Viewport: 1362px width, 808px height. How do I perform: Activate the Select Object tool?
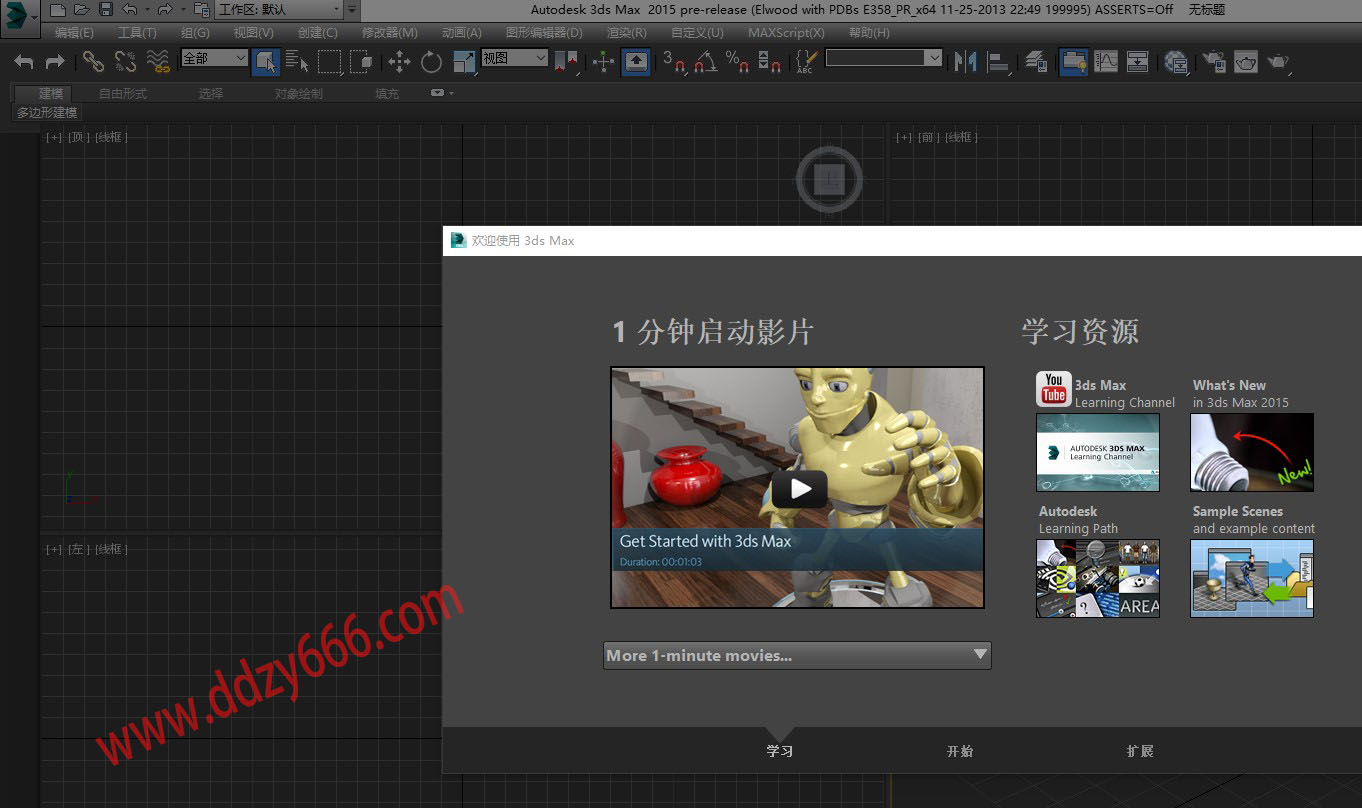coord(266,62)
